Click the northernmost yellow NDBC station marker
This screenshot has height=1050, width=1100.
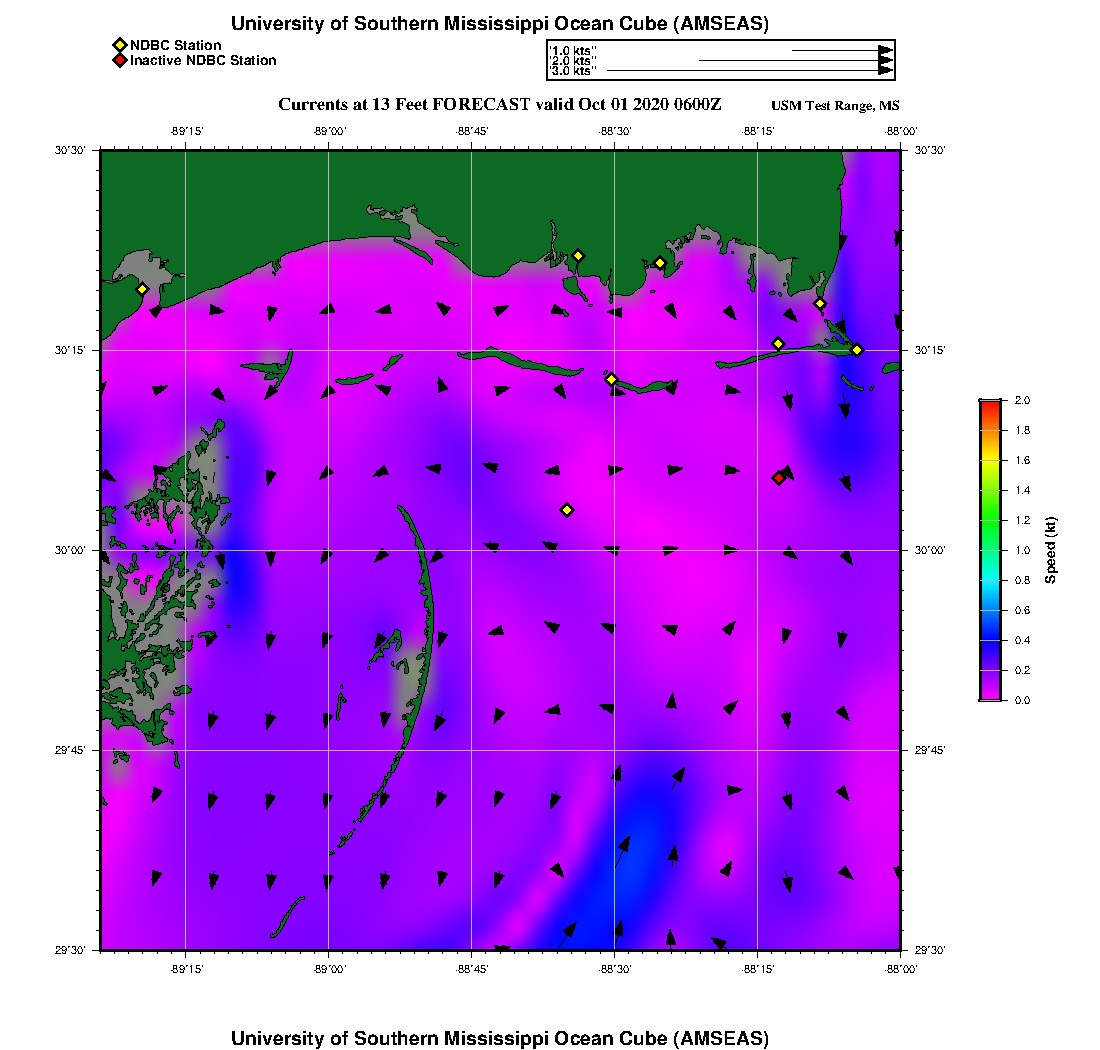(x=578, y=255)
